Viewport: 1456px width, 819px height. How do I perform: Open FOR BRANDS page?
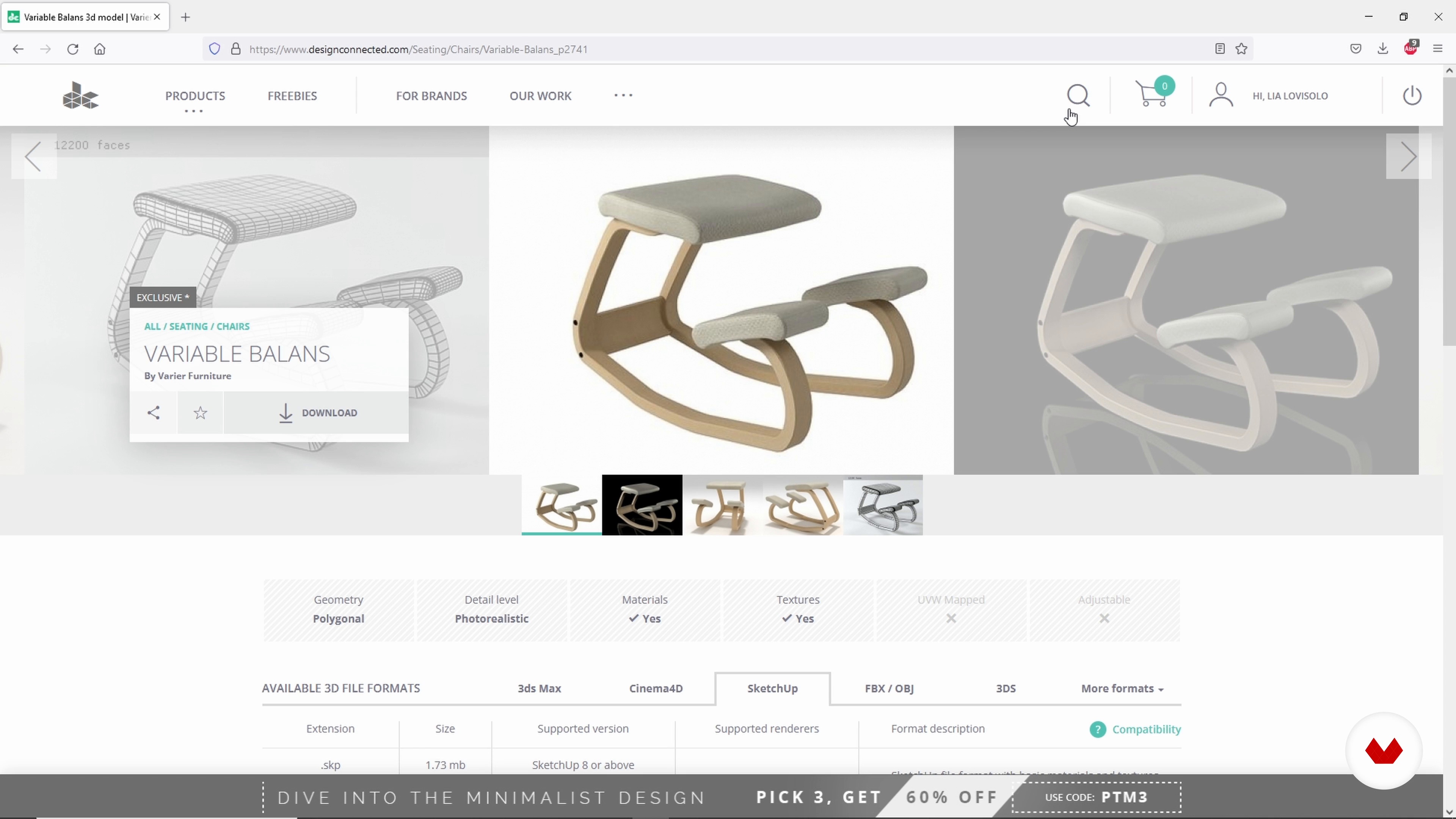pos(431,96)
